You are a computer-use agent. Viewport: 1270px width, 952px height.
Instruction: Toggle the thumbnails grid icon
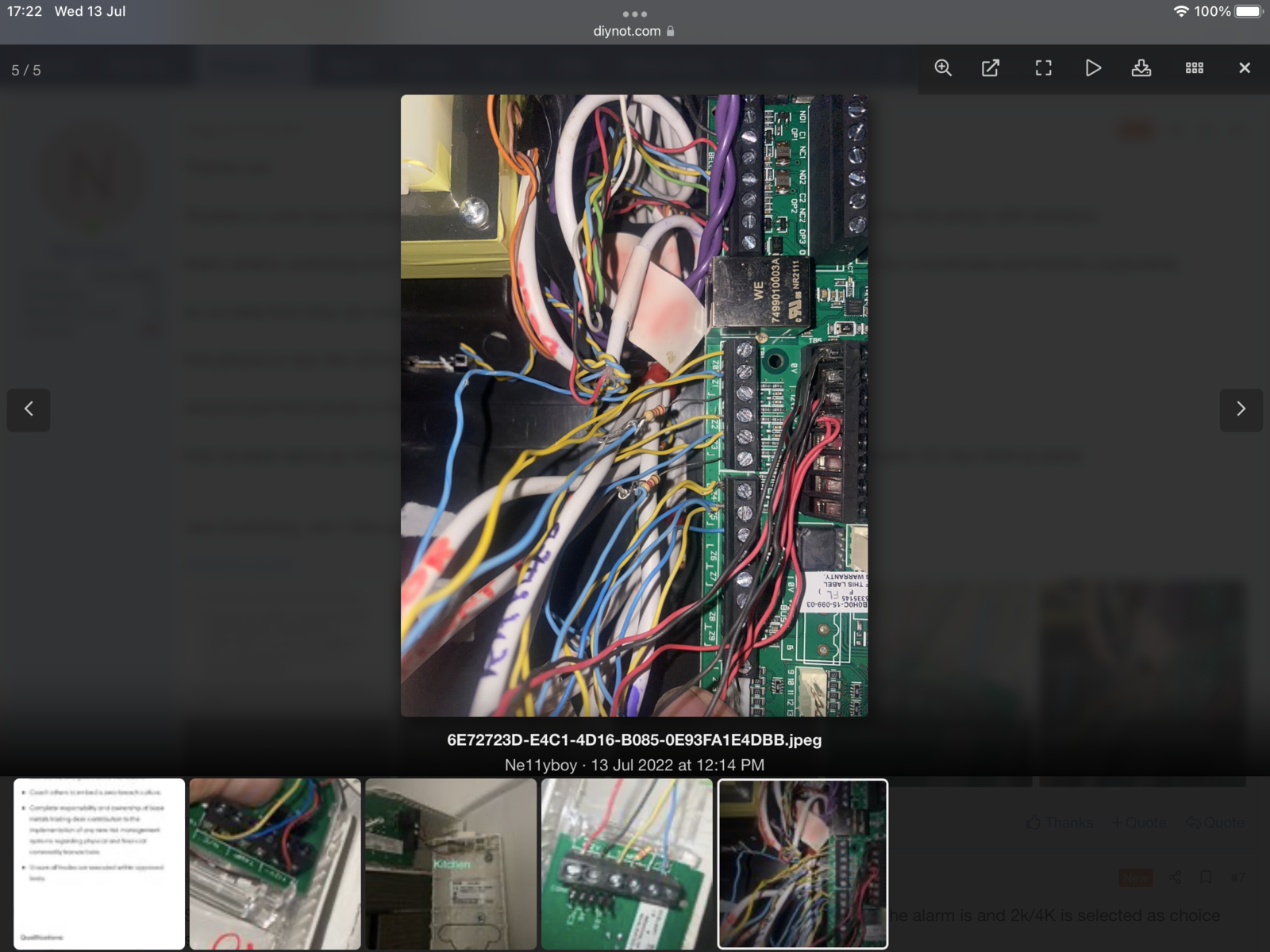(x=1194, y=68)
